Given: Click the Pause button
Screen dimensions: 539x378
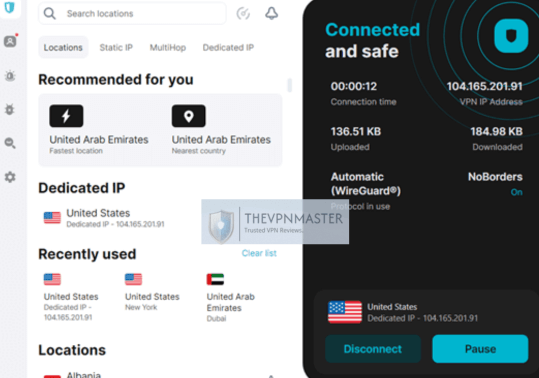Looking at the screenshot, I should point(480,349).
